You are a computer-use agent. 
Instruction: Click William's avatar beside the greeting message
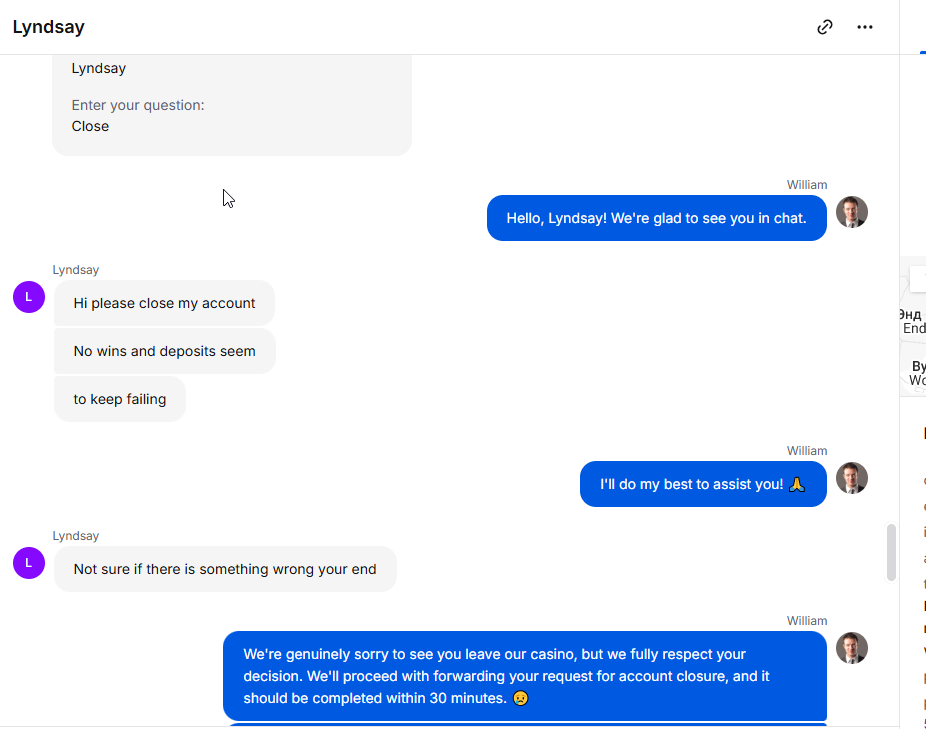point(852,212)
